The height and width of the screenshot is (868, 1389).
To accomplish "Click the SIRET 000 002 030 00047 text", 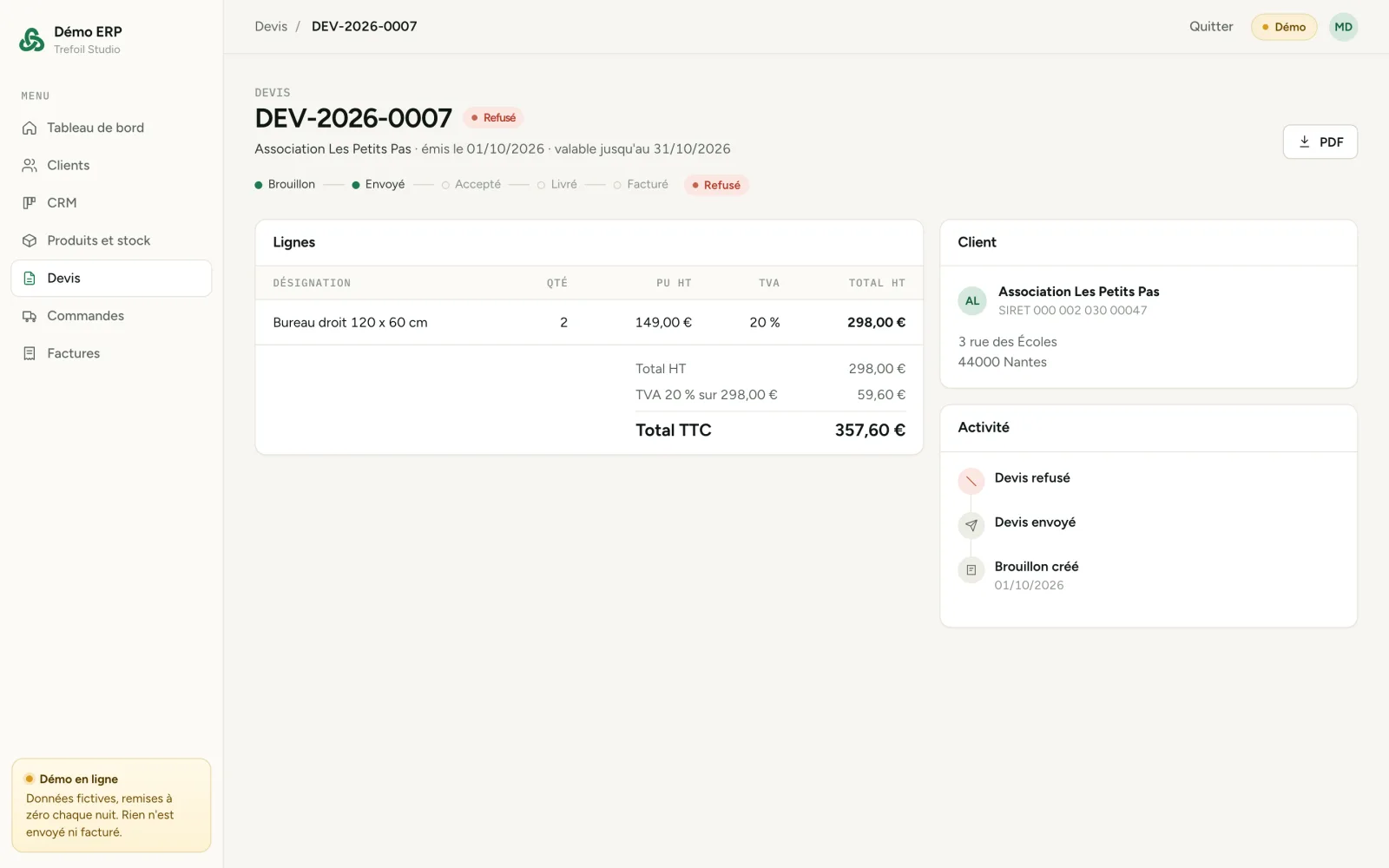I will pyautogui.click(x=1072, y=311).
